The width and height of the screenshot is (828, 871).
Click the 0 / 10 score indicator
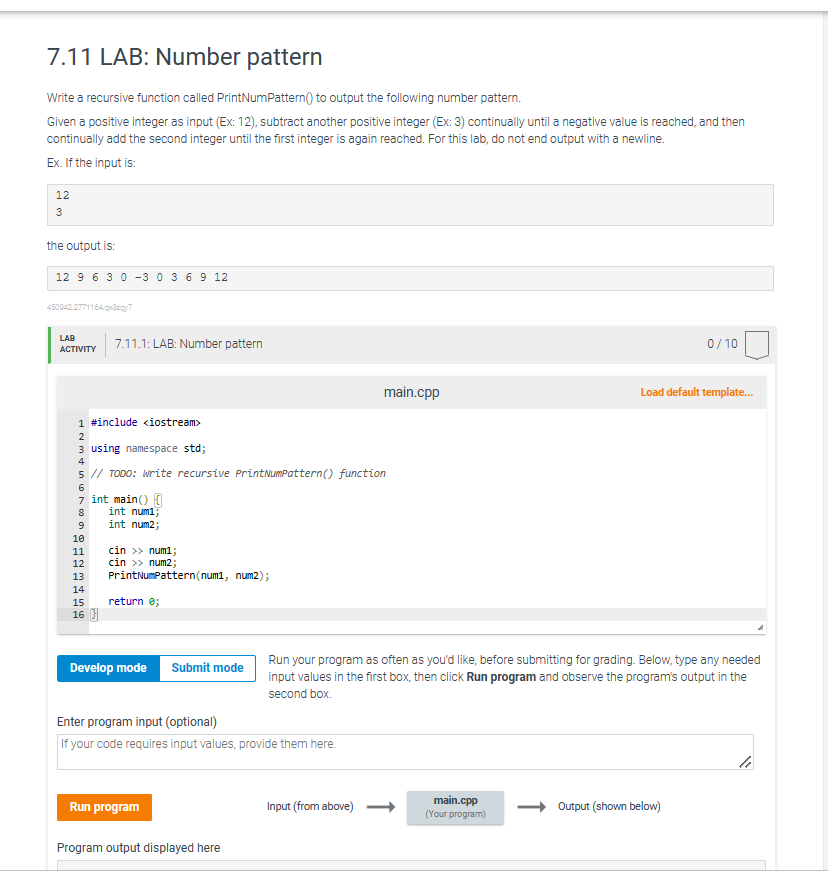tap(722, 343)
